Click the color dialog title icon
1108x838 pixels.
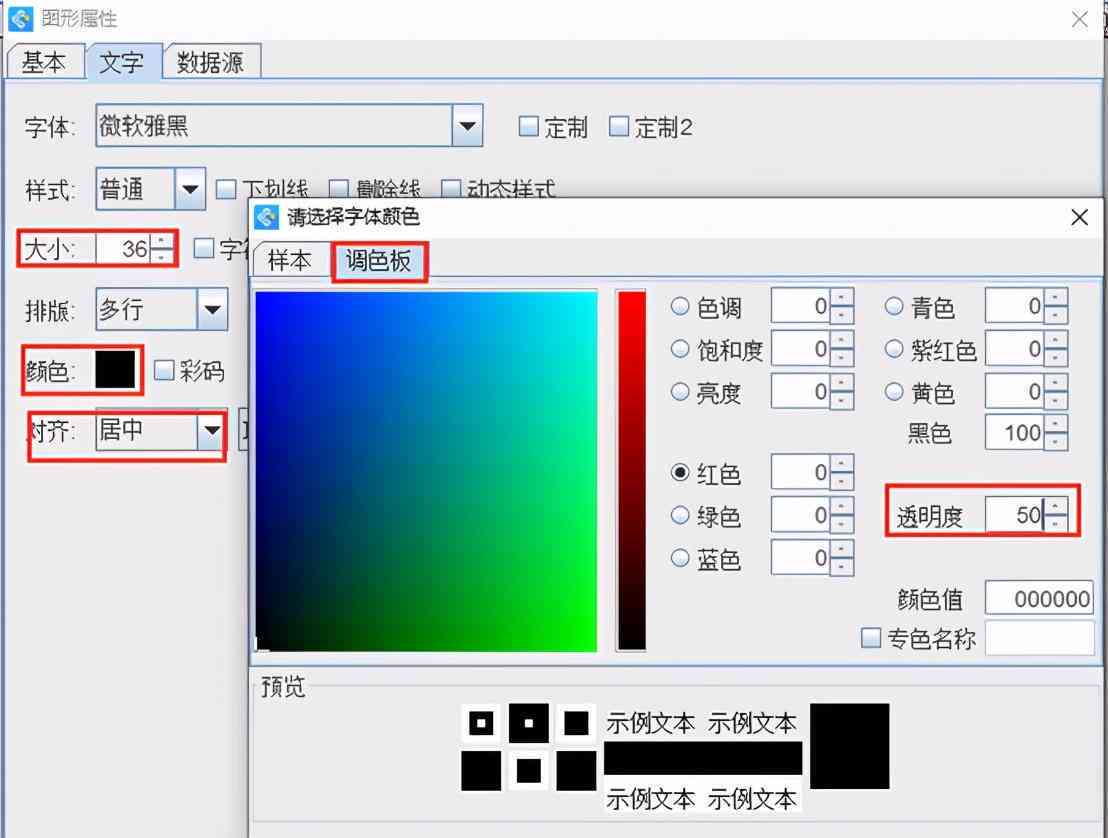pyautogui.click(x=266, y=217)
